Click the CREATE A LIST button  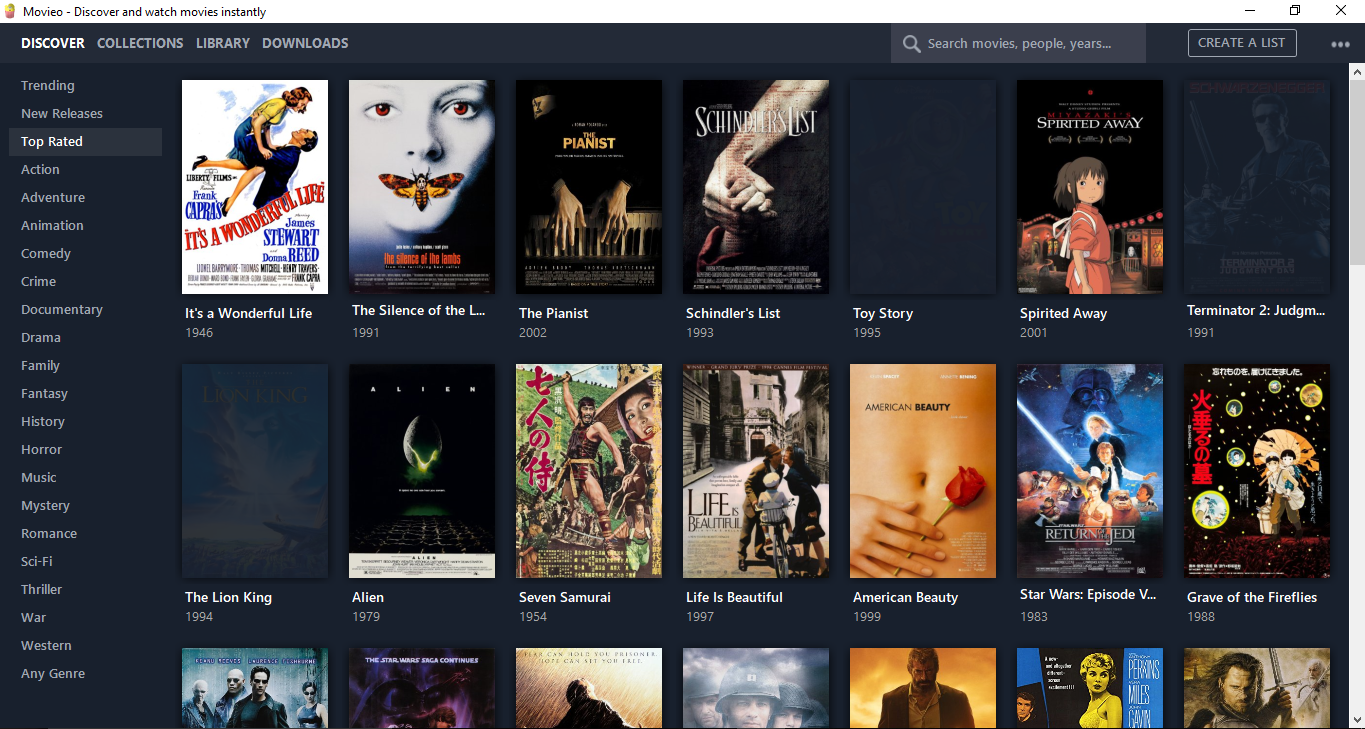point(1242,43)
